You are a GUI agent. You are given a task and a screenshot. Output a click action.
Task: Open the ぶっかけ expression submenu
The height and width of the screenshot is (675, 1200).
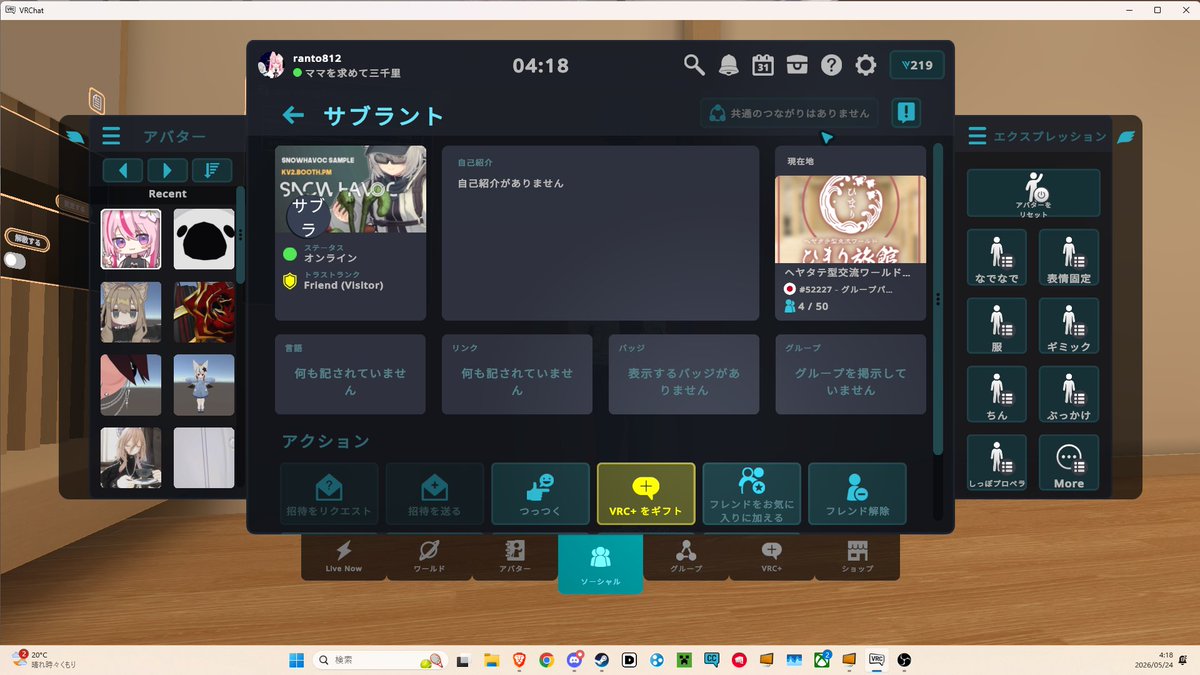coord(1069,394)
